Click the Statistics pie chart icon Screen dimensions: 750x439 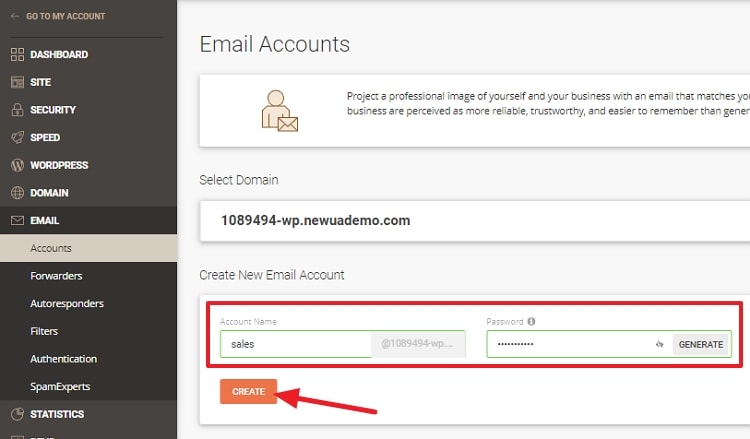tap(17, 414)
